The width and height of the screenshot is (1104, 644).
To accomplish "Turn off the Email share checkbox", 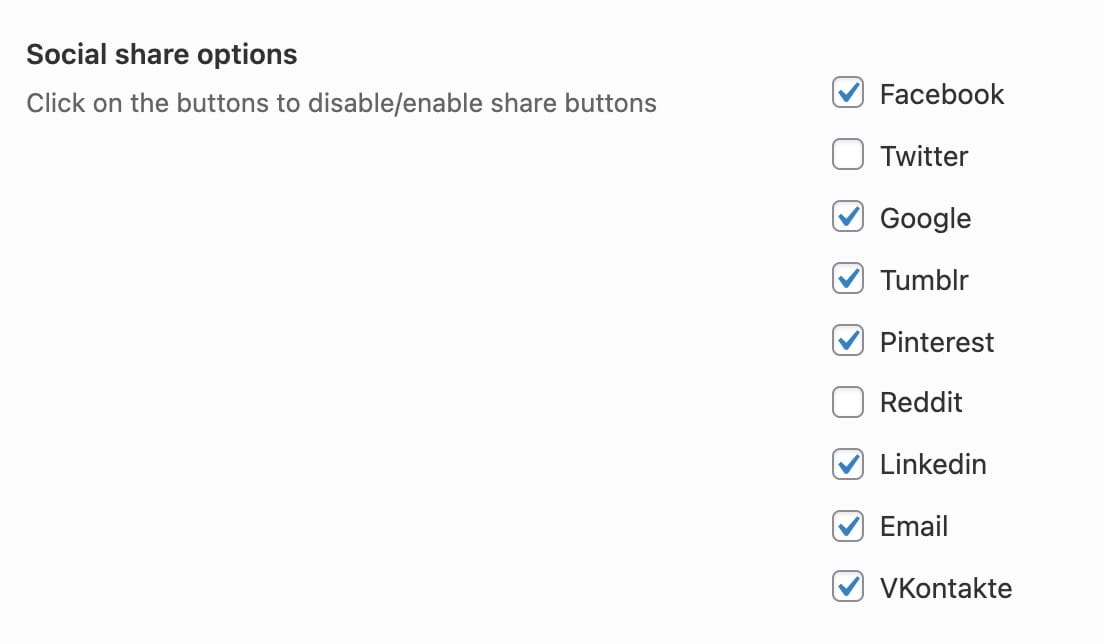I will click(848, 526).
